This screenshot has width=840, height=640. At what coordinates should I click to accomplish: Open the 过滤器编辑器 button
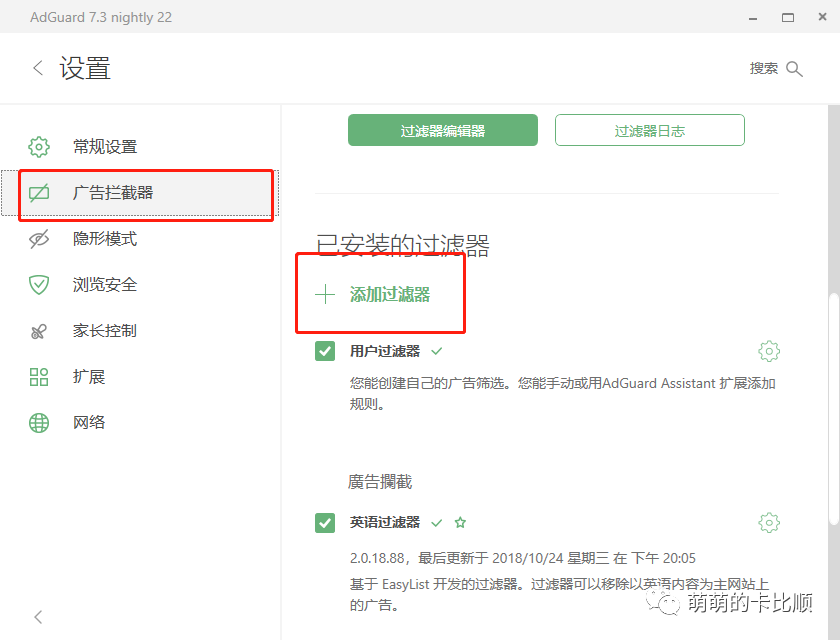click(442, 130)
